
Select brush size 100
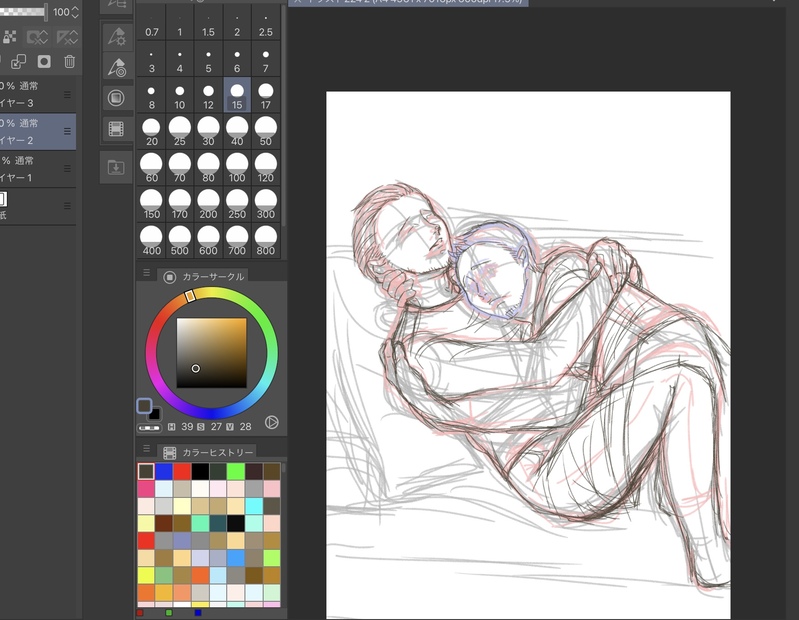point(237,168)
